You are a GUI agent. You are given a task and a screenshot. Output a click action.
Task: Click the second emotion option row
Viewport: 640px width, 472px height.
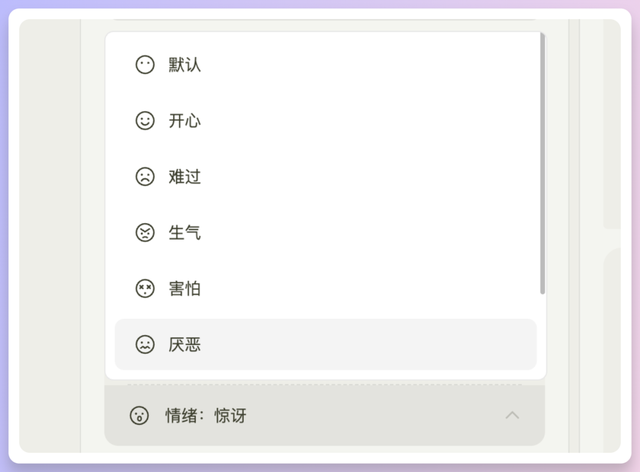coord(325,121)
